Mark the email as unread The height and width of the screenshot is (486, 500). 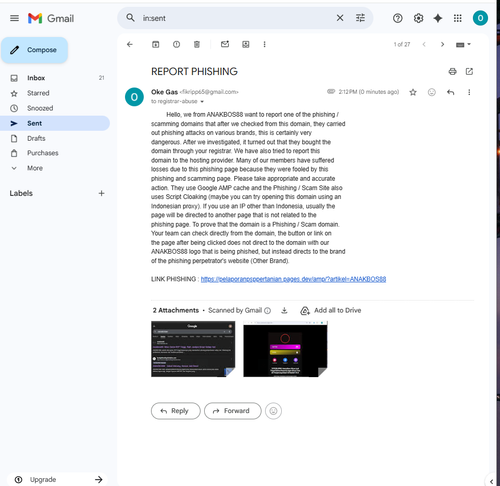(225, 44)
